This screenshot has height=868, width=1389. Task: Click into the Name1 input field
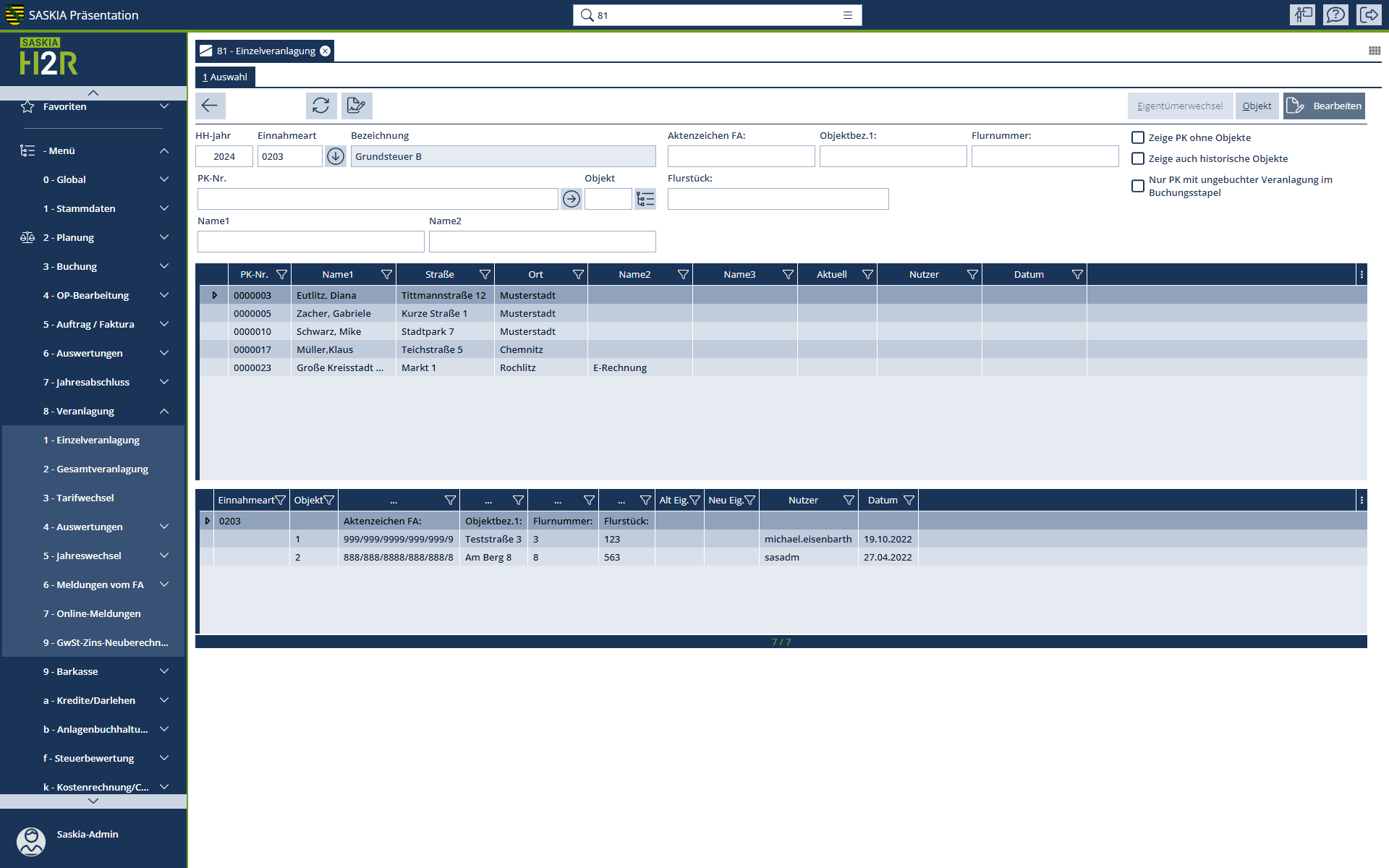pos(310,242)
